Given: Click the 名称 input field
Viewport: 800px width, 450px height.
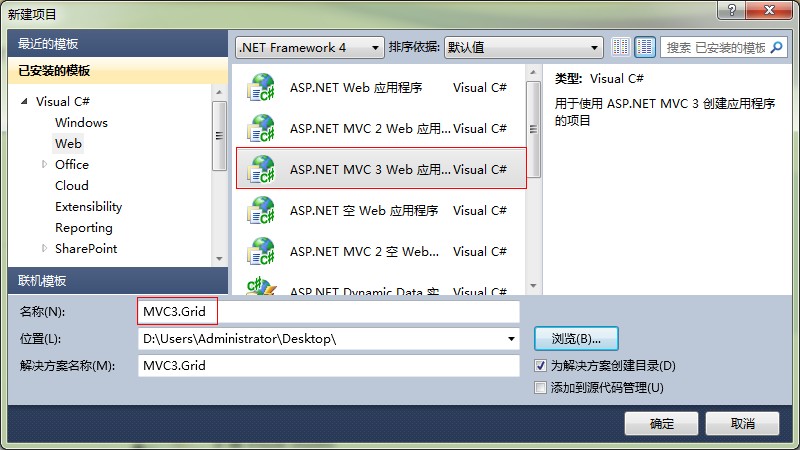Looking at the screenshot, I should pos(329,311).
